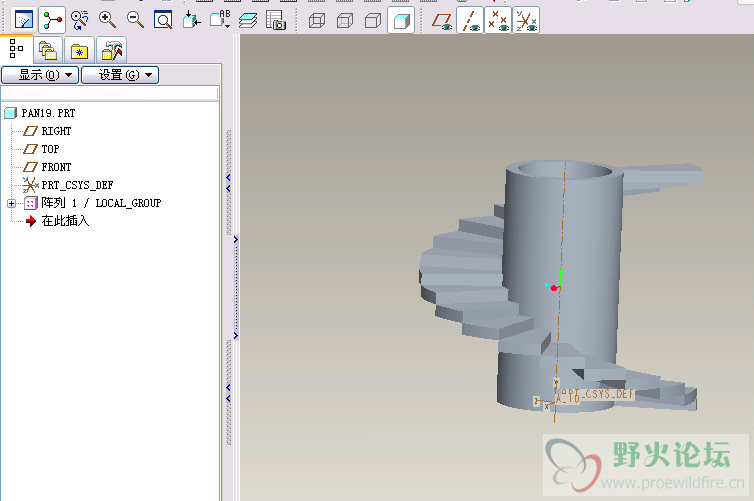754x501 pixels.
Task: Select the TOP datum plane in tree
Action: (50, 149)
